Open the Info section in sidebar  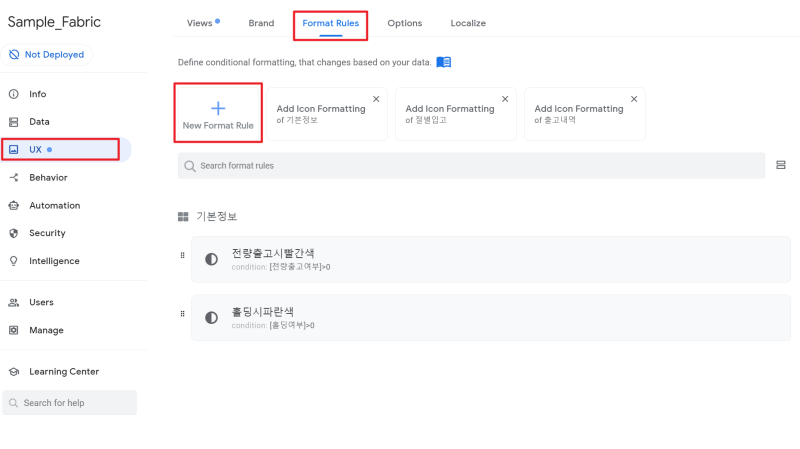point(37,94)
